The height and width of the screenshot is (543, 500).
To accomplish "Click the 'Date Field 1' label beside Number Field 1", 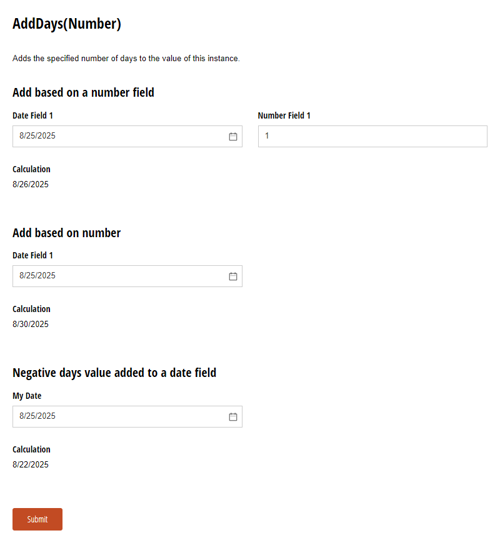I will (33, 115).
